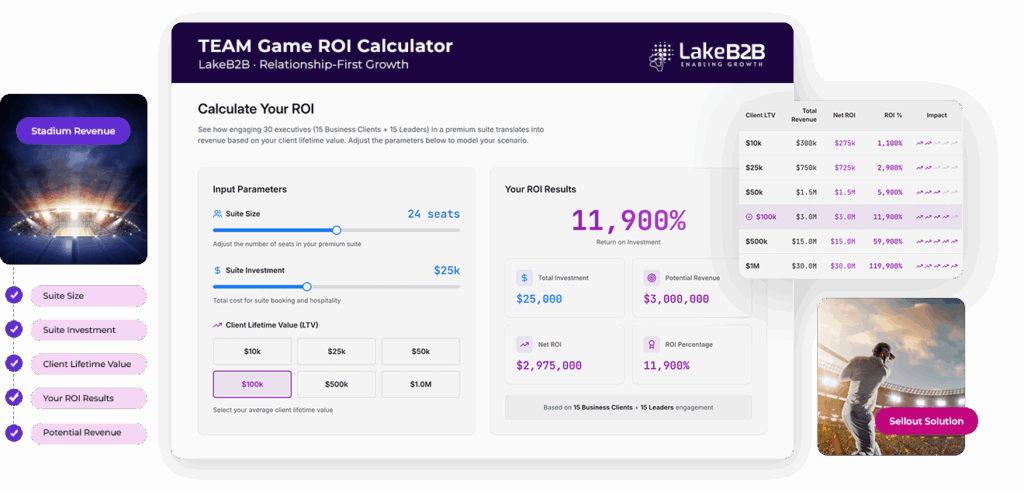Screen dimensions: 1024x492
Task: Toggle the checkmark beside Client Lifetime Value
Action: (14, 364)
